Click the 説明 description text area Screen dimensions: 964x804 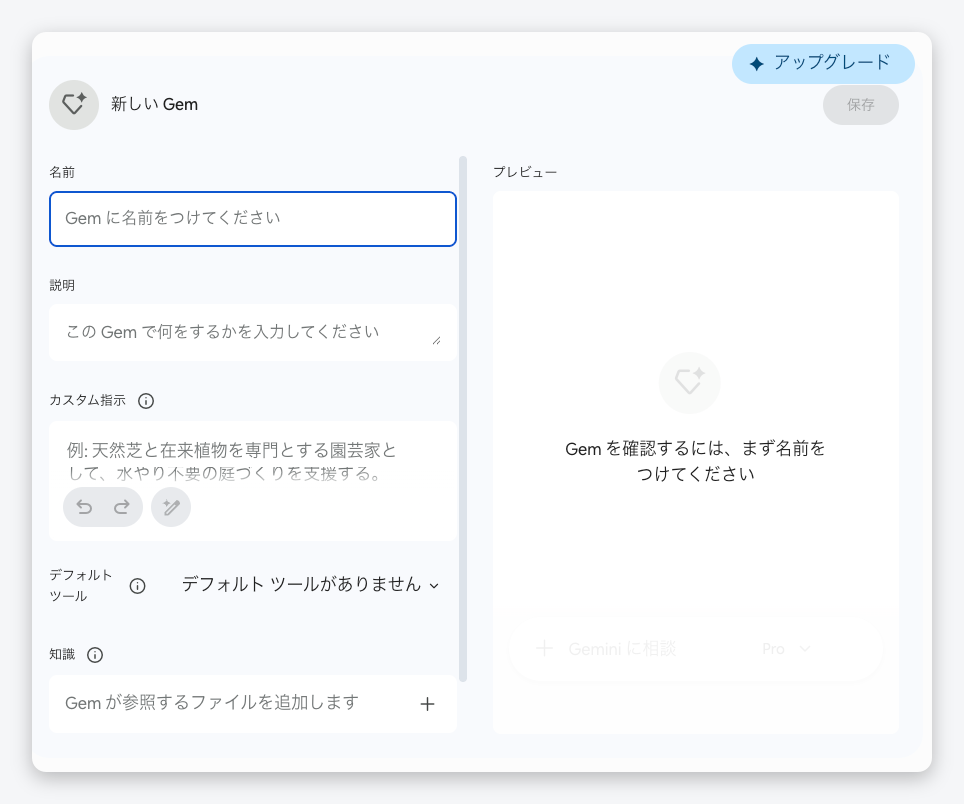(x=253, y=333)
